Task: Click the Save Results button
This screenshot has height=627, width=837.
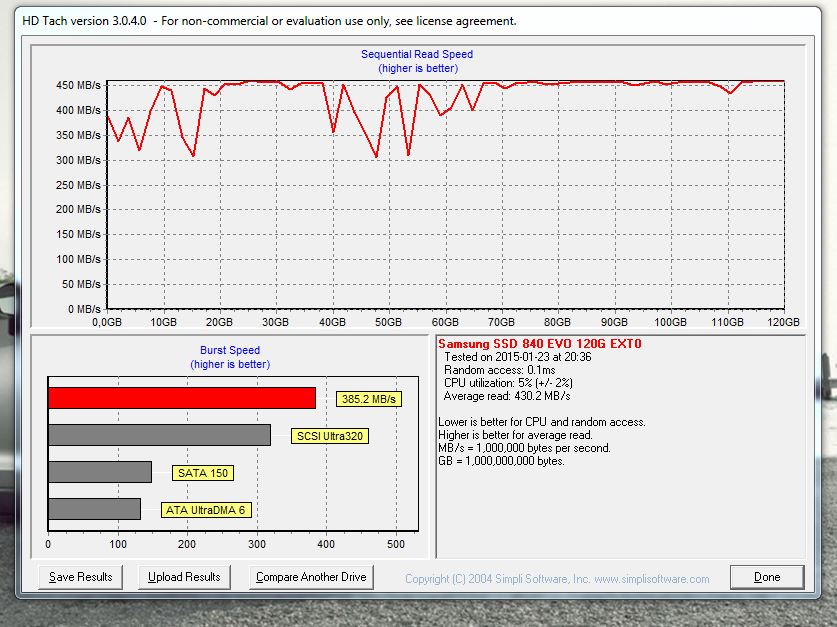Action: pyautogui.click(x=80, y=577)
